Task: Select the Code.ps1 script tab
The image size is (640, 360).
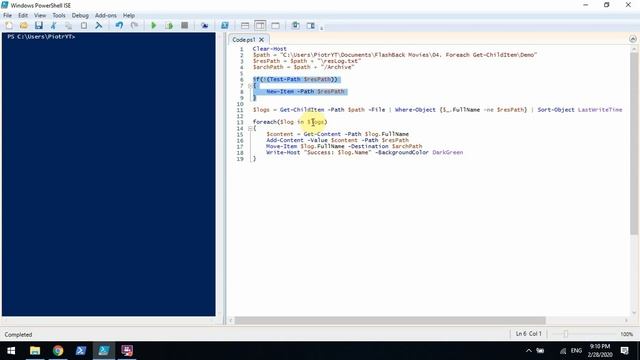Action: point(244,40)
